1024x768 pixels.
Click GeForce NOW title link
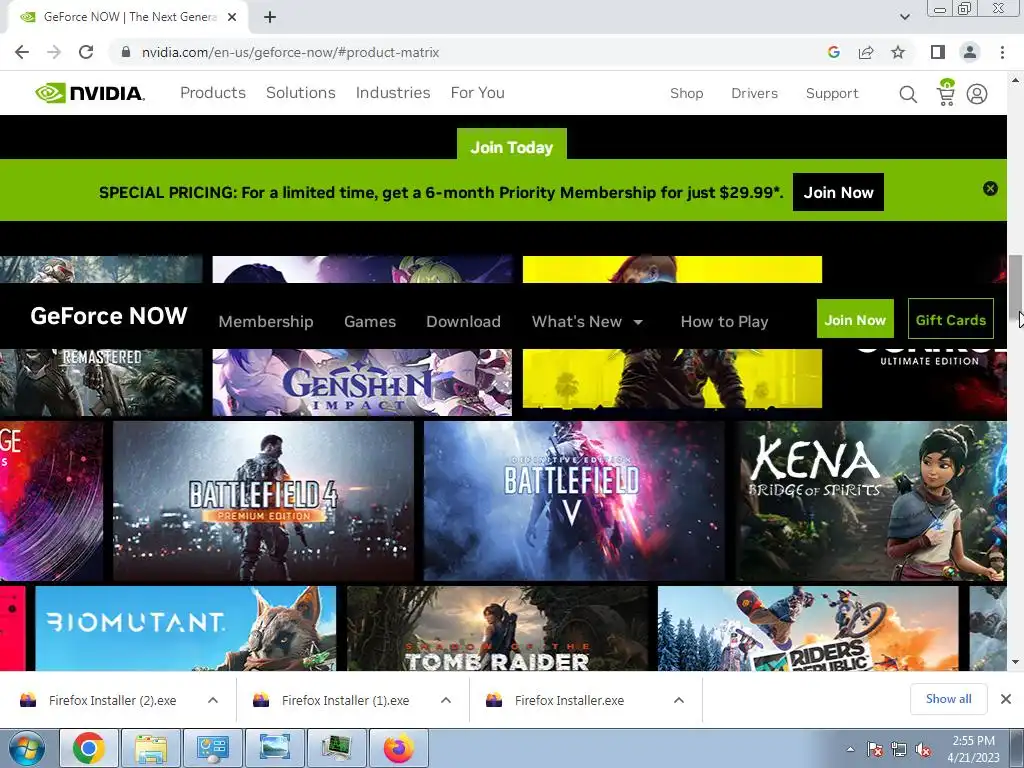(x=108, y=316)
